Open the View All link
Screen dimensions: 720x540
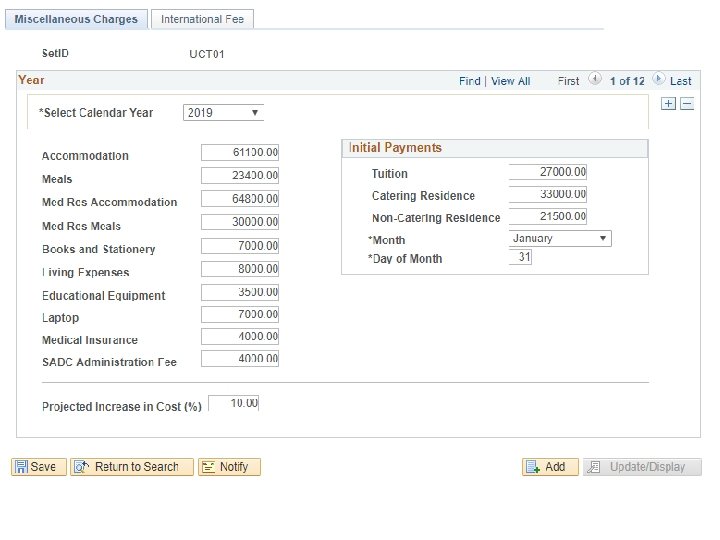511,81
